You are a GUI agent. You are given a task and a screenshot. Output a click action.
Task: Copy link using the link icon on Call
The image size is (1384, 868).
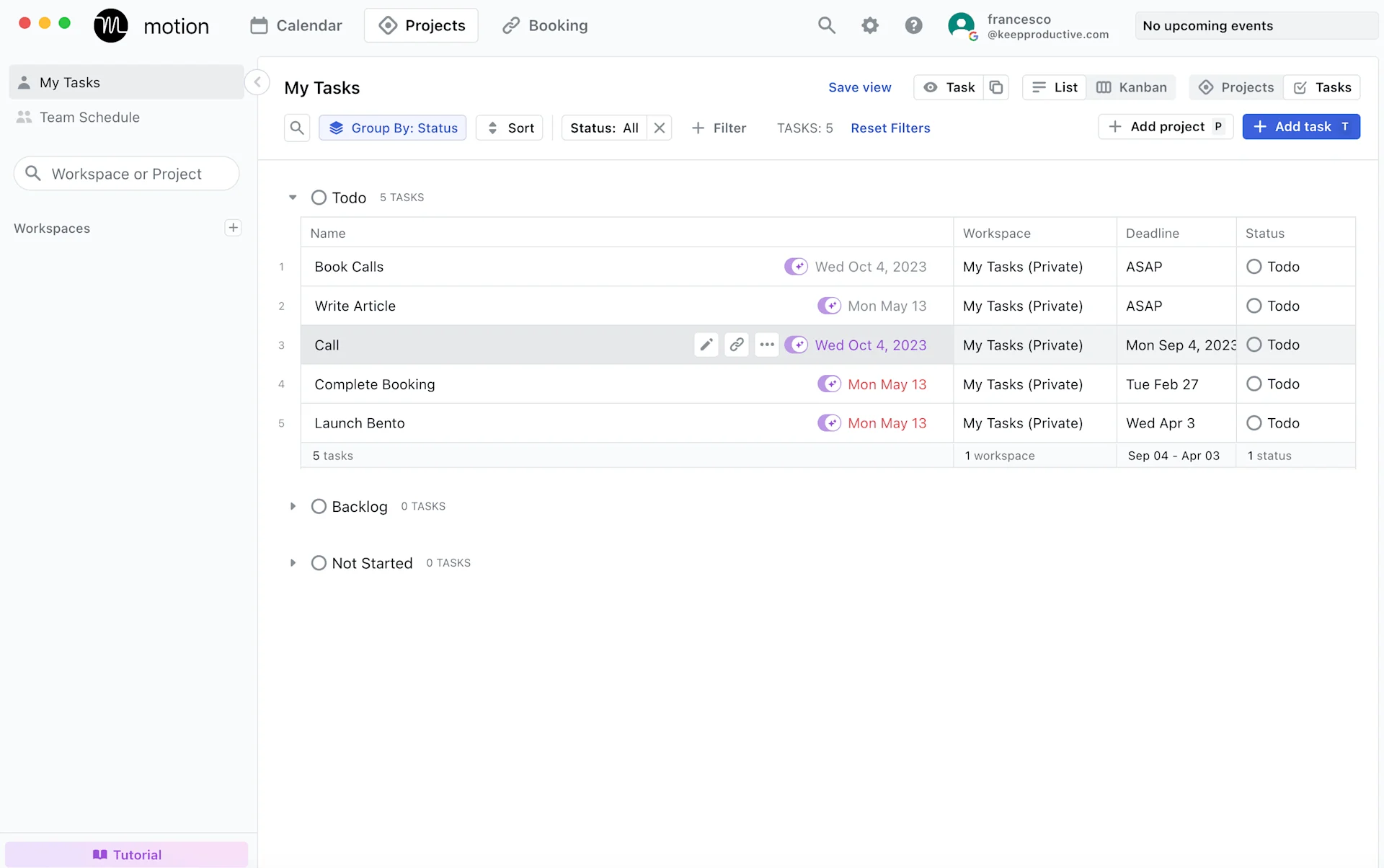pos(737,345)
